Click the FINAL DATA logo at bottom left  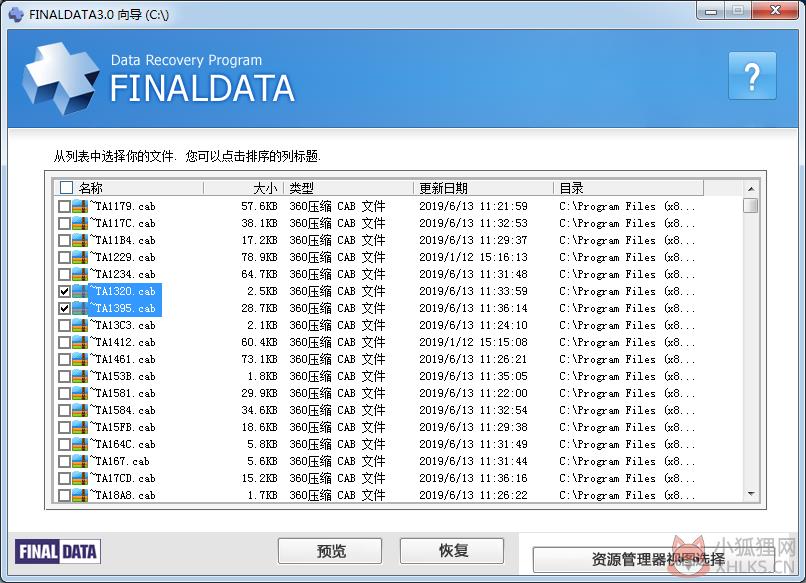pos(58,552)
